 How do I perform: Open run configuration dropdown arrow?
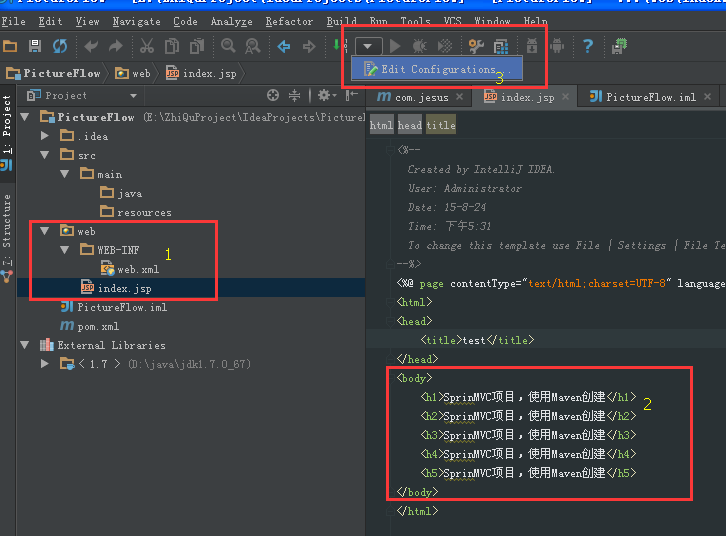(369, 46)
